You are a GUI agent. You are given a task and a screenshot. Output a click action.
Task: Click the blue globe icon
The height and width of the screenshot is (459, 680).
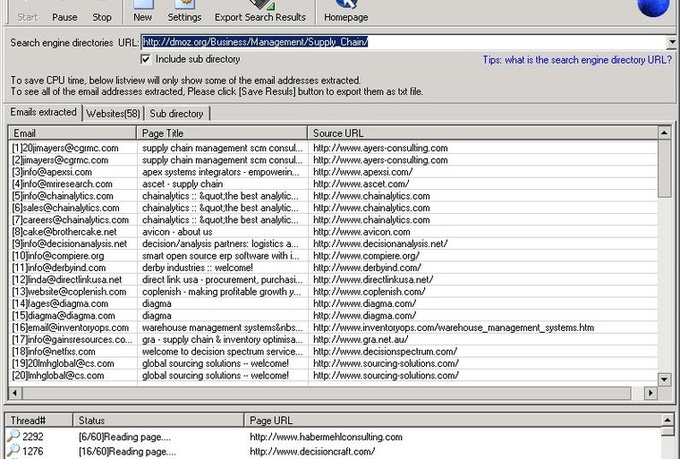tap(653, 7)
